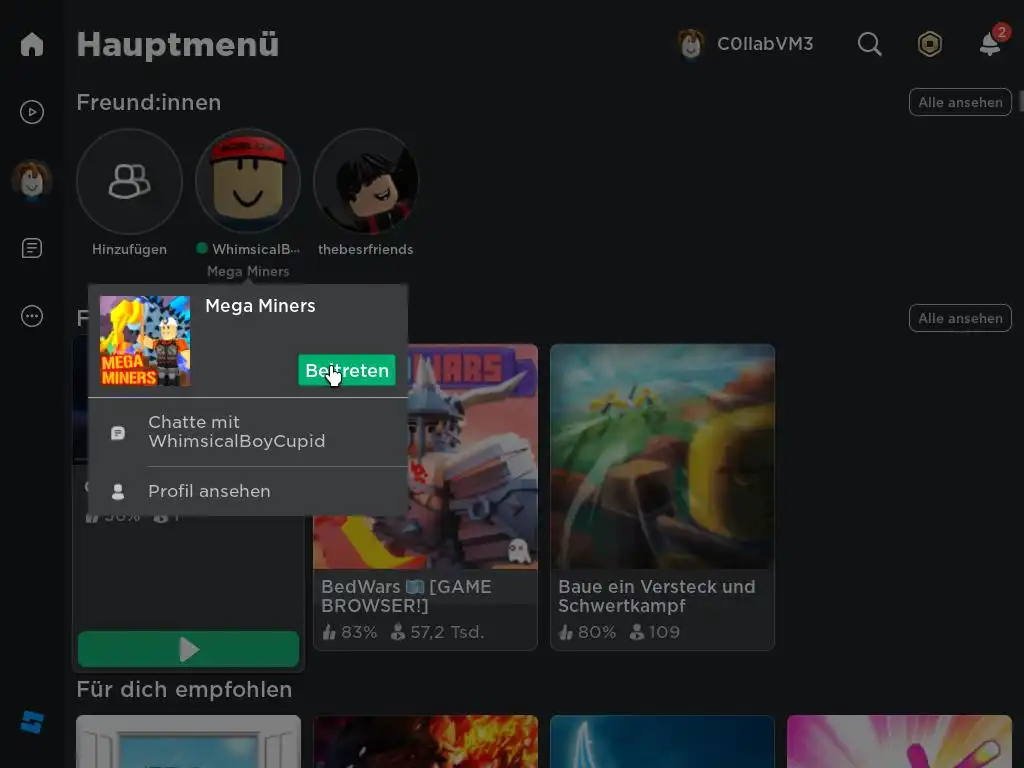Click the Mega Miners popup title
The image size is (1024, 768).
(260, 306)
